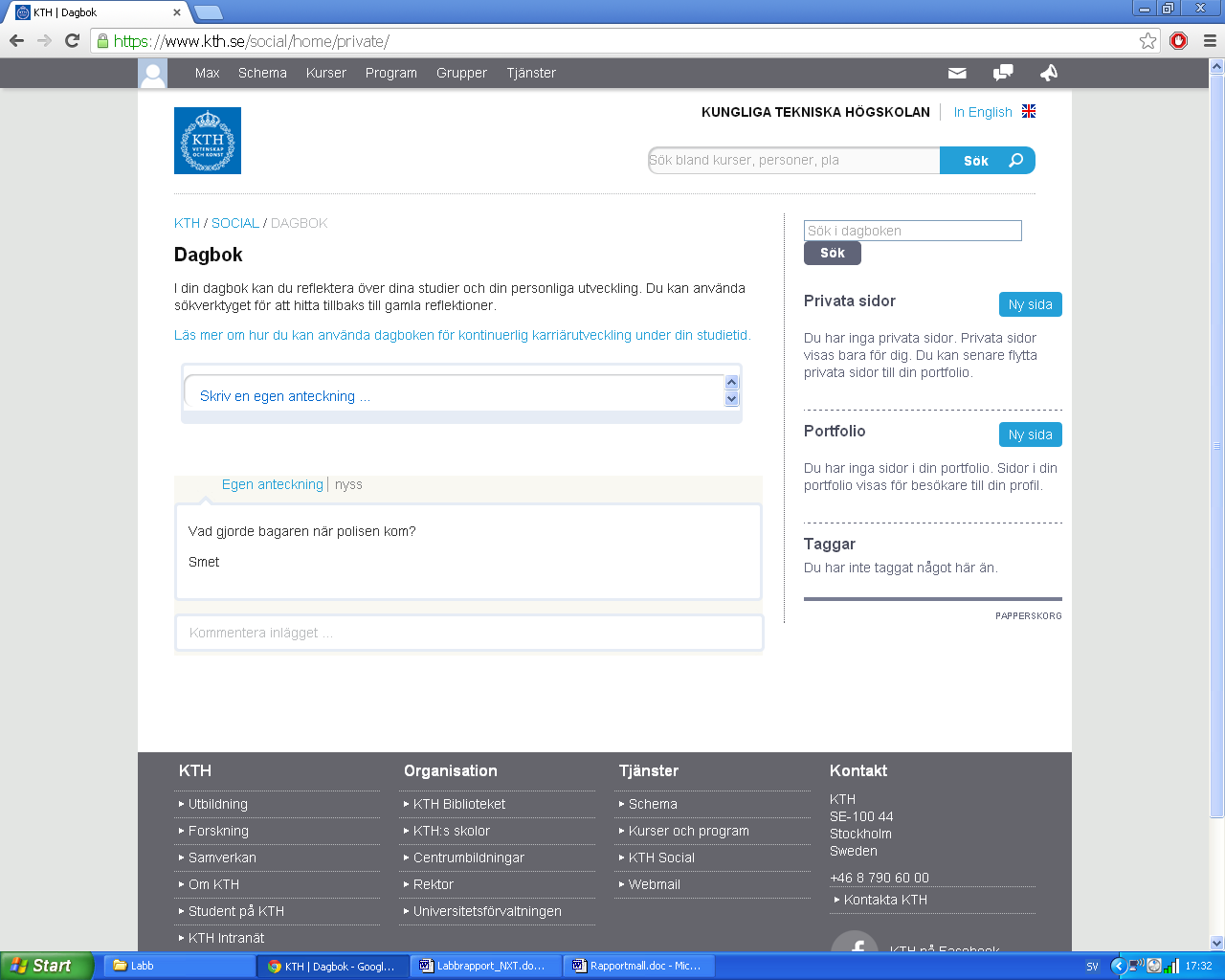Click the browser Forward arrow
Image resolution: width=1225 pixels, height=980 pixels.
point(44,40)
